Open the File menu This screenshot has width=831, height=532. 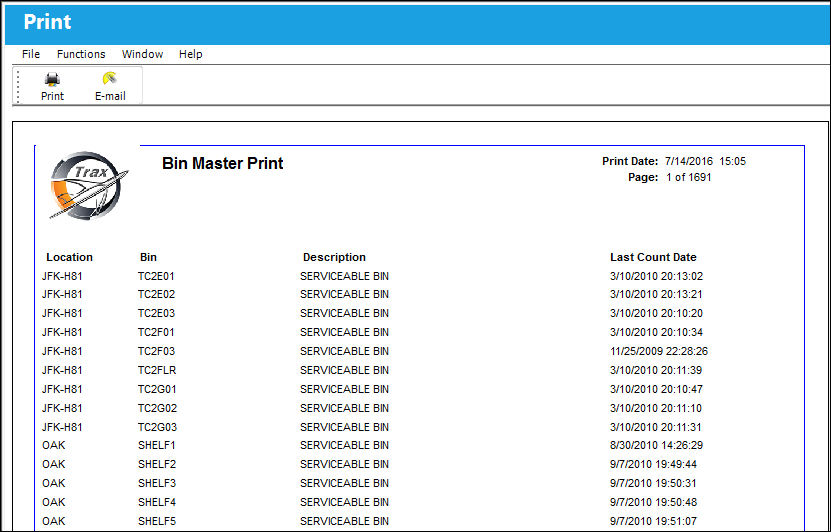coord(31,54)
